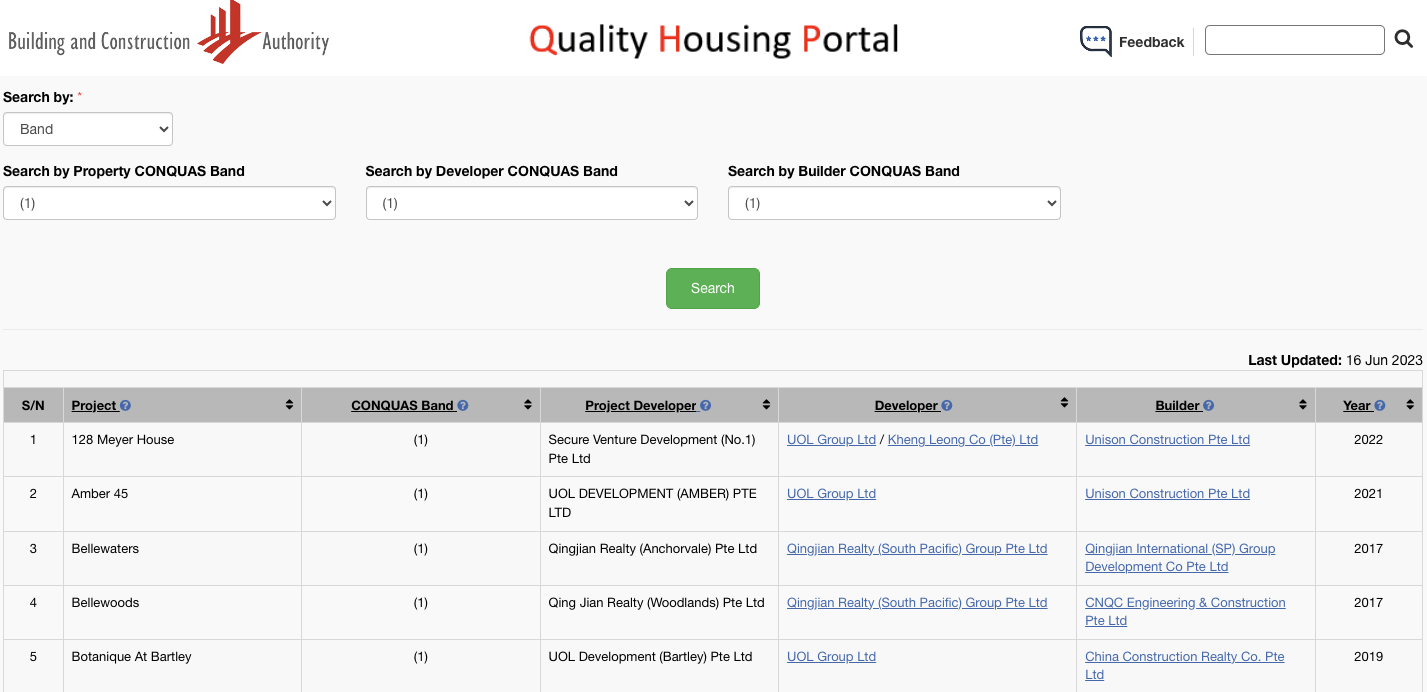Click year 2022 in 128 Meyer House row

click(1368, 440)
